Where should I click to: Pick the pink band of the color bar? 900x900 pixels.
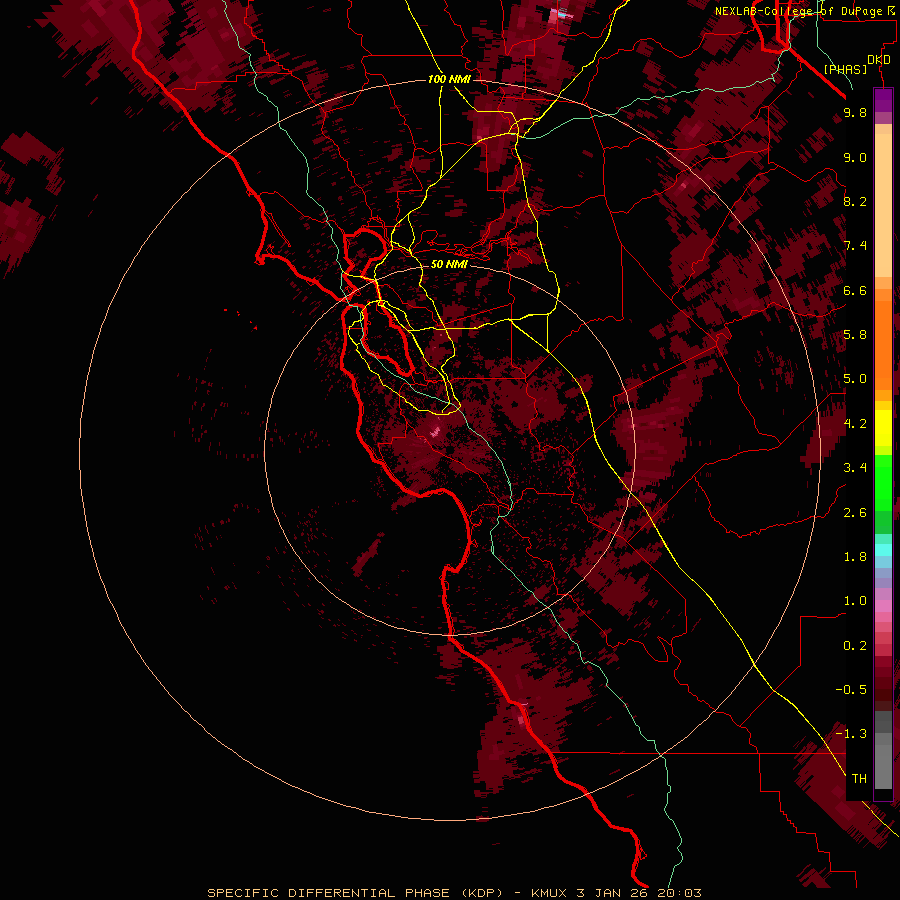click(x=883, y=606)
